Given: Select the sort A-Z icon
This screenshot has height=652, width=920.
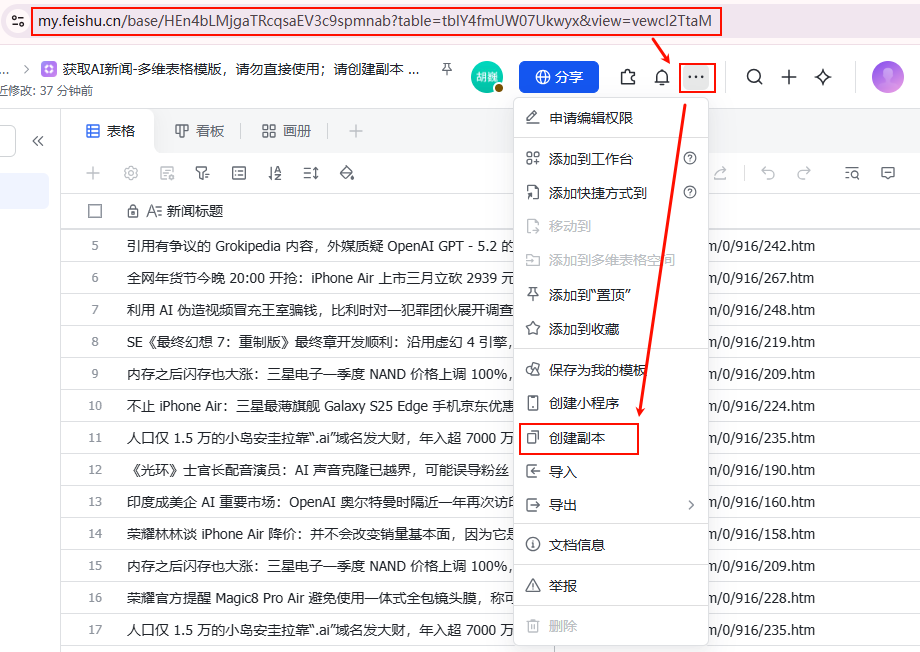Looking at the screenshot, I should point(275,173).
